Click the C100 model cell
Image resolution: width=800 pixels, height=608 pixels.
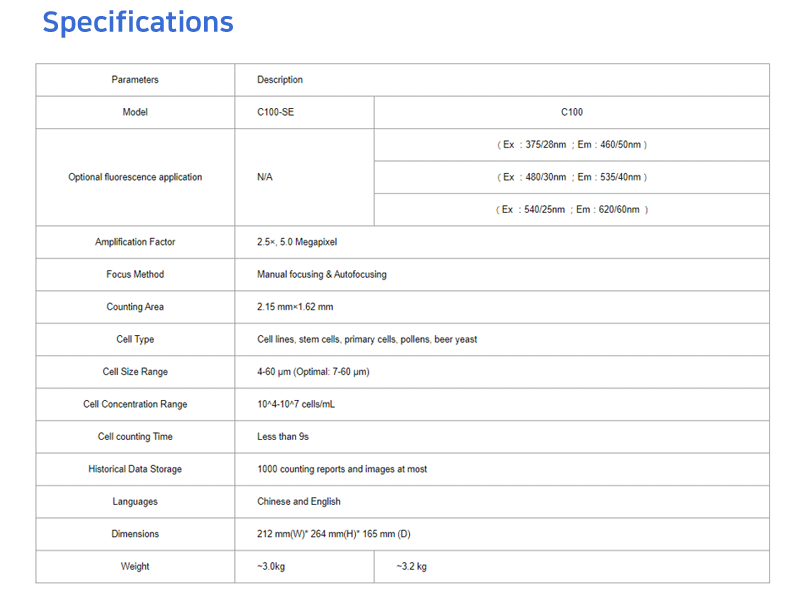(x=572, y=112)
